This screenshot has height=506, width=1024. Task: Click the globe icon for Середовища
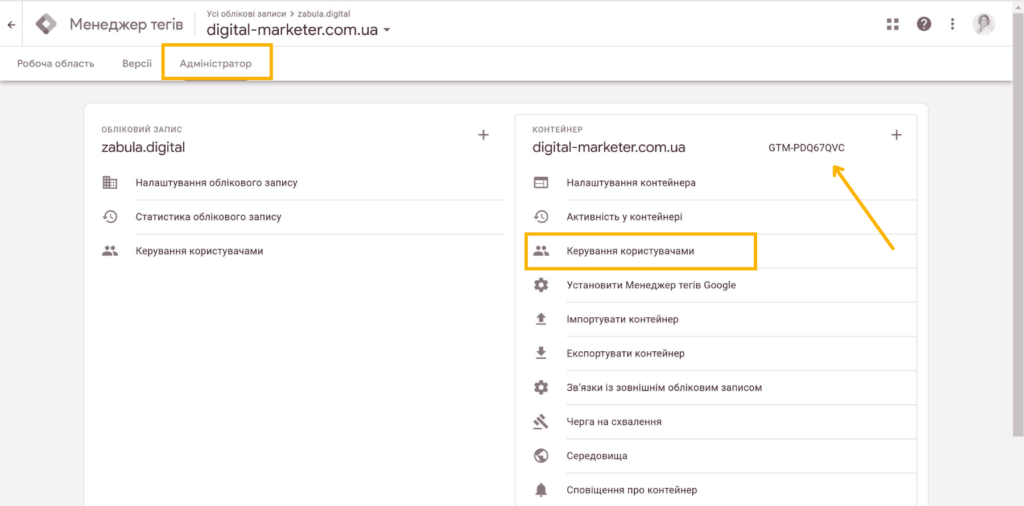(x=541, y=456)
